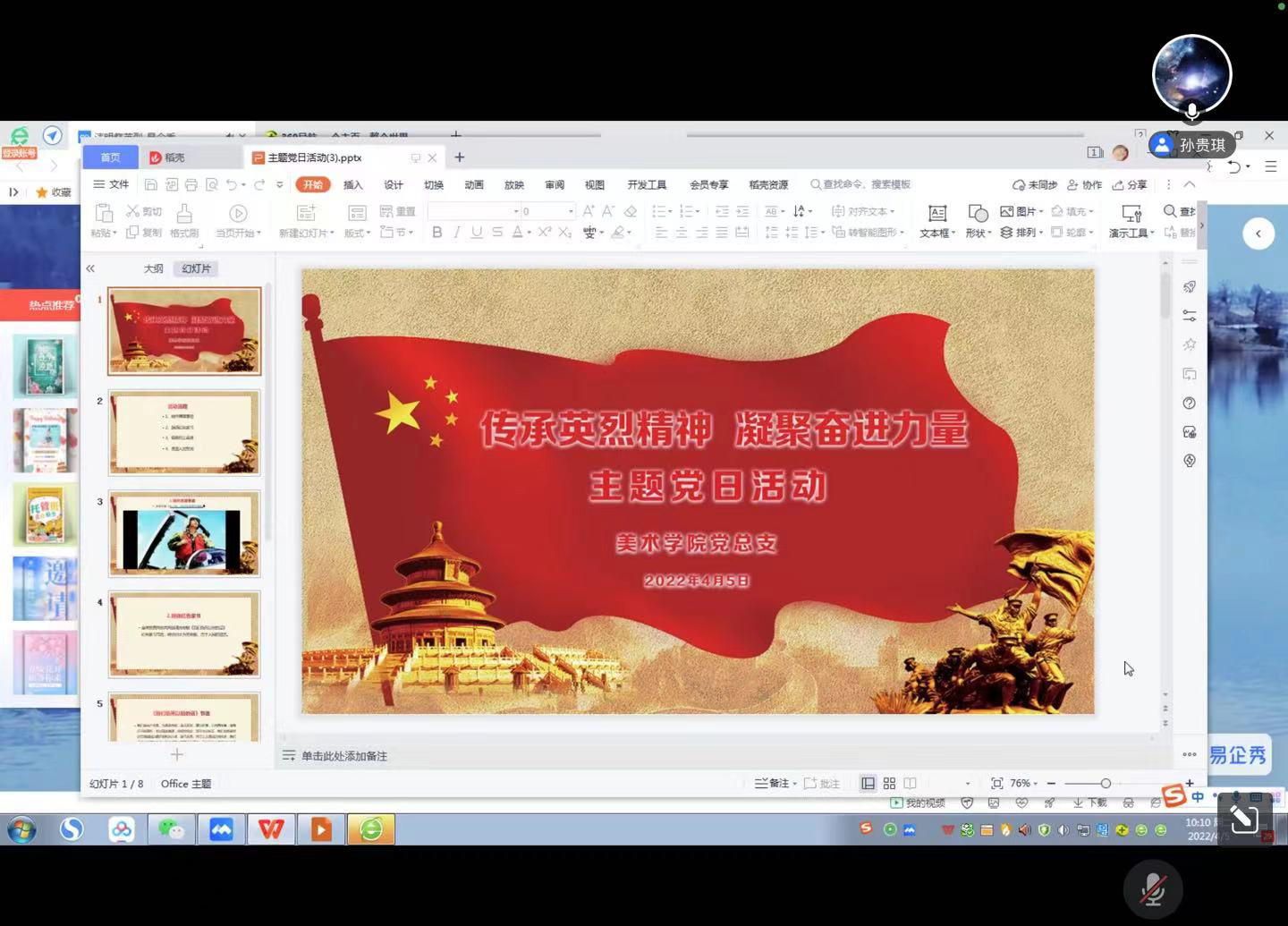Screen dimensions: 1288x926
Task: Click Convert to Smart Graphic (转智能图形)
Action: pyautogui.click(x=868, y=232)
